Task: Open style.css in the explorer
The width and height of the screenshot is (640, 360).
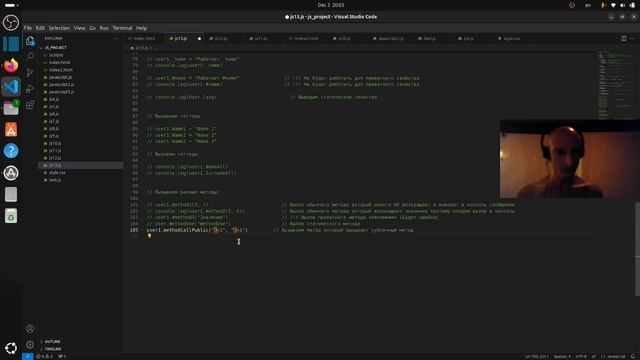Action: point(57,173)
